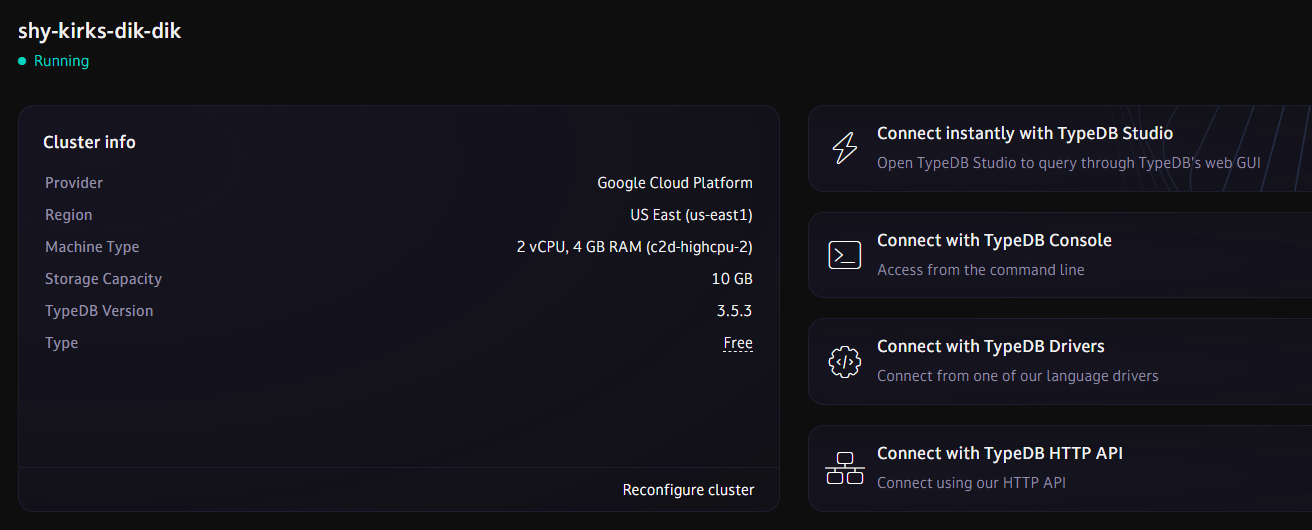Click the underlined Free type link
This screenshot has height=530, width=1312.
point(738,343)
